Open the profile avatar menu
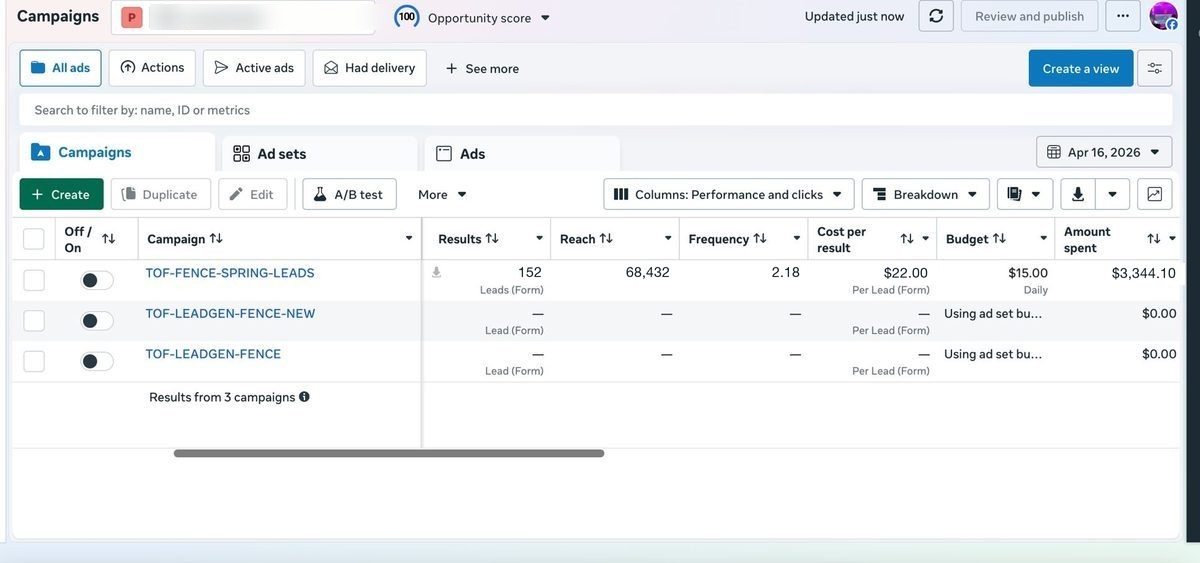This screenshot has height=563, width=1200. tap(1163, 16)
